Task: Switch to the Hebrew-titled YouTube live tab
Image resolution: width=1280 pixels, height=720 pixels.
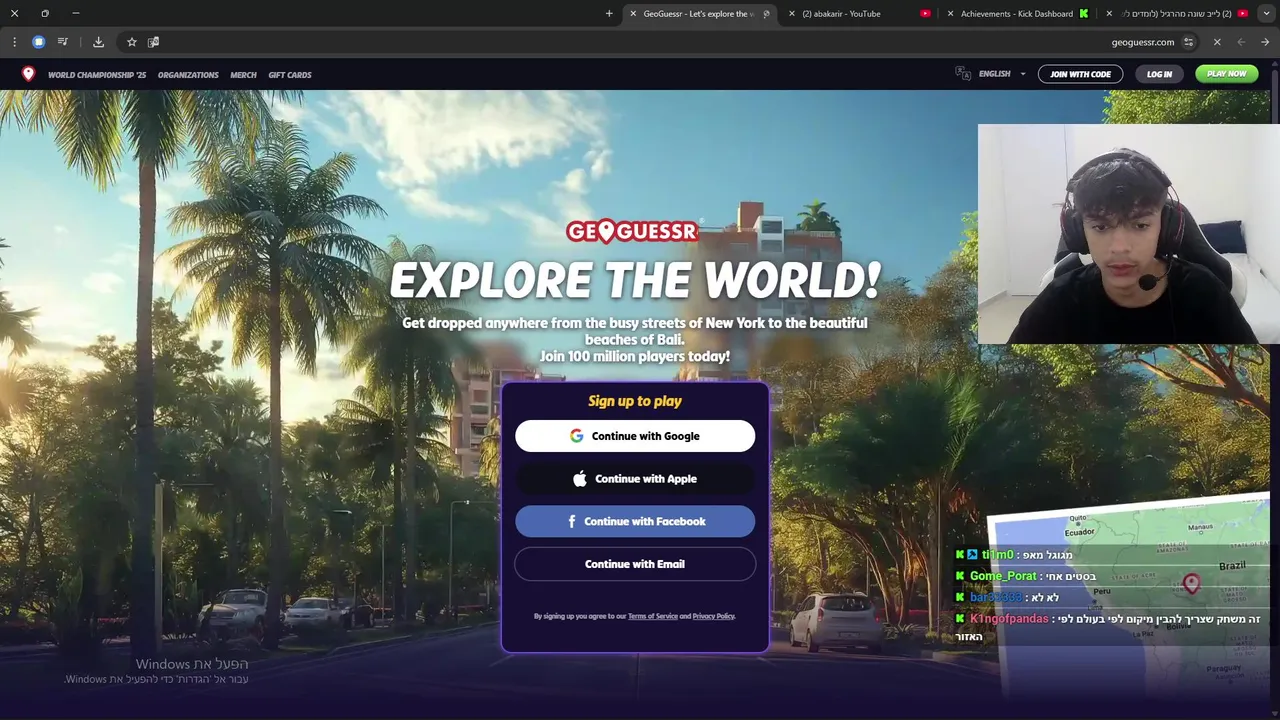Action: click(1176, 14)
